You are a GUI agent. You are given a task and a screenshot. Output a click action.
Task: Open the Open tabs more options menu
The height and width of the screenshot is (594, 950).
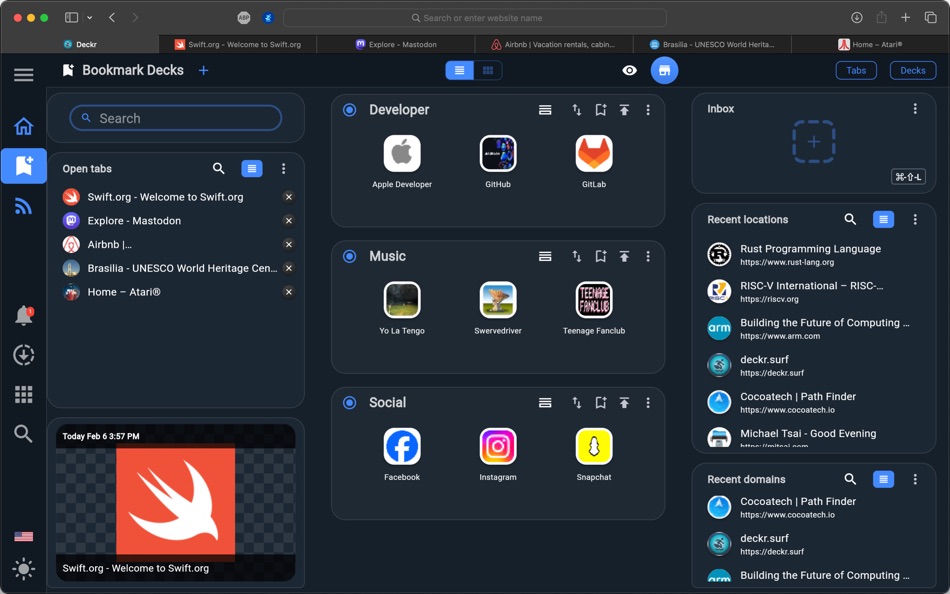tap(284, 169)
